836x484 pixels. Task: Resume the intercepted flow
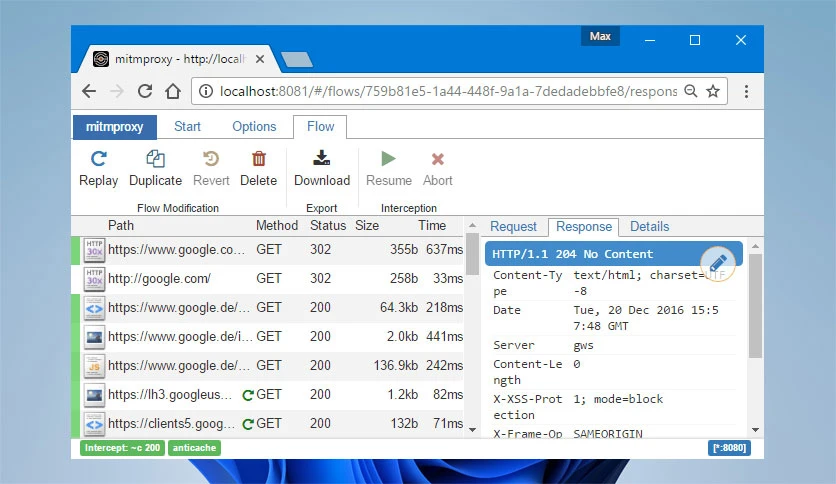(389, 168)
